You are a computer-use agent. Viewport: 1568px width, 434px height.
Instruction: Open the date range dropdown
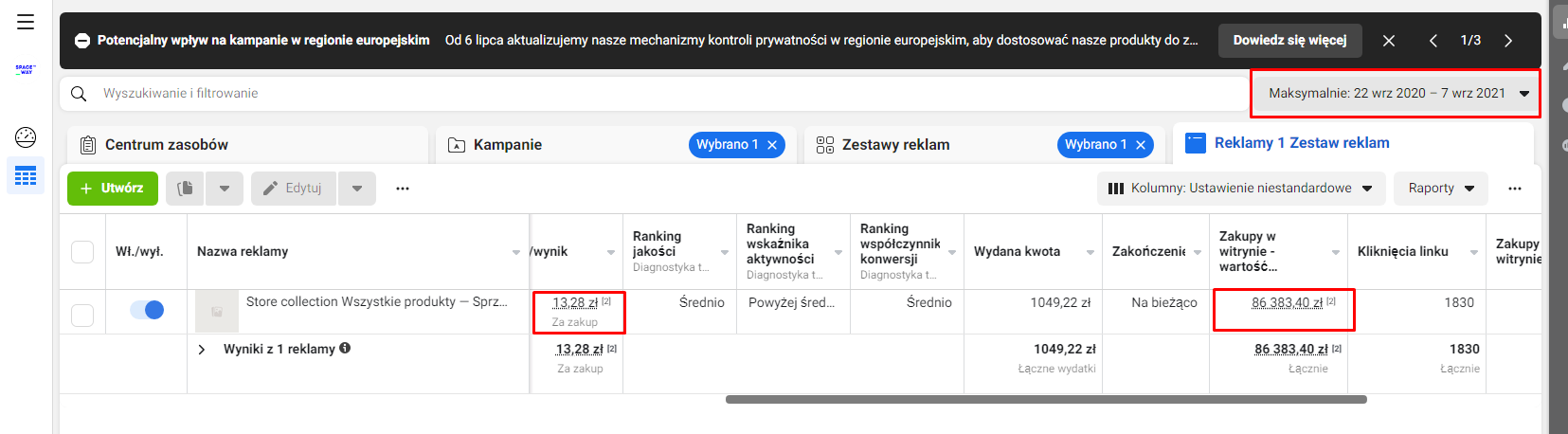click(x=1395, y=93)
